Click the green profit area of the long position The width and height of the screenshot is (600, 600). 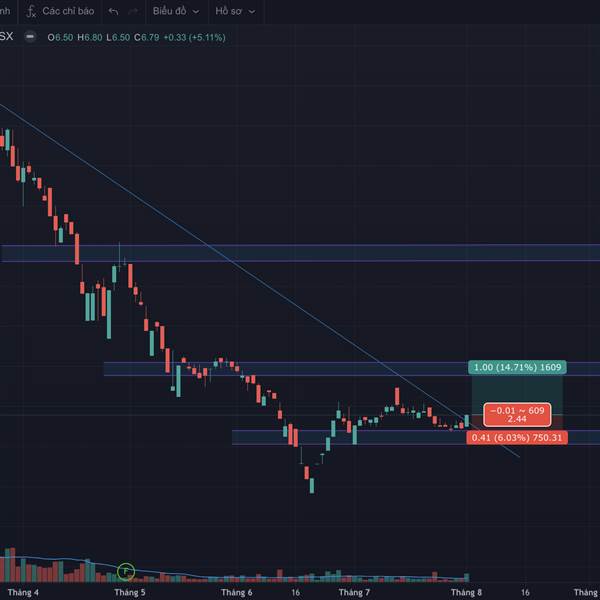517,394
